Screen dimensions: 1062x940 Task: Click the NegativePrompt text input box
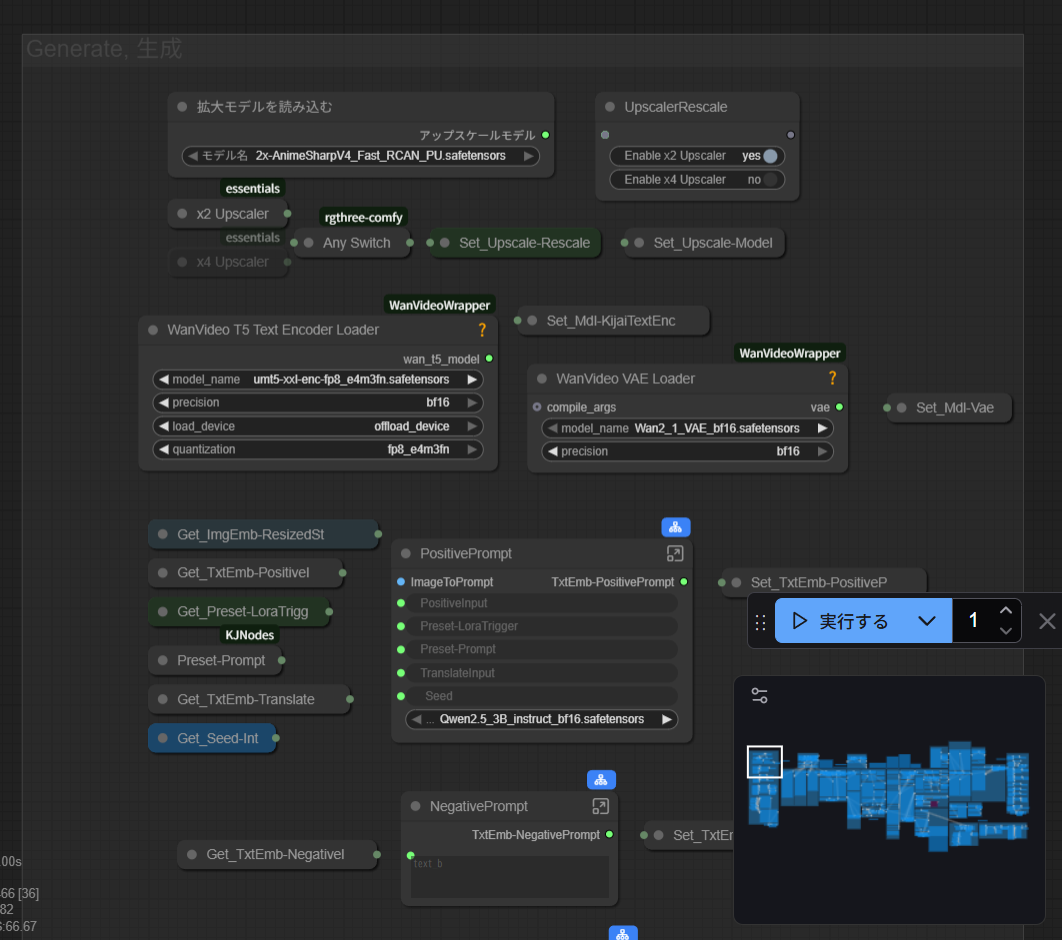click(510, 876)
